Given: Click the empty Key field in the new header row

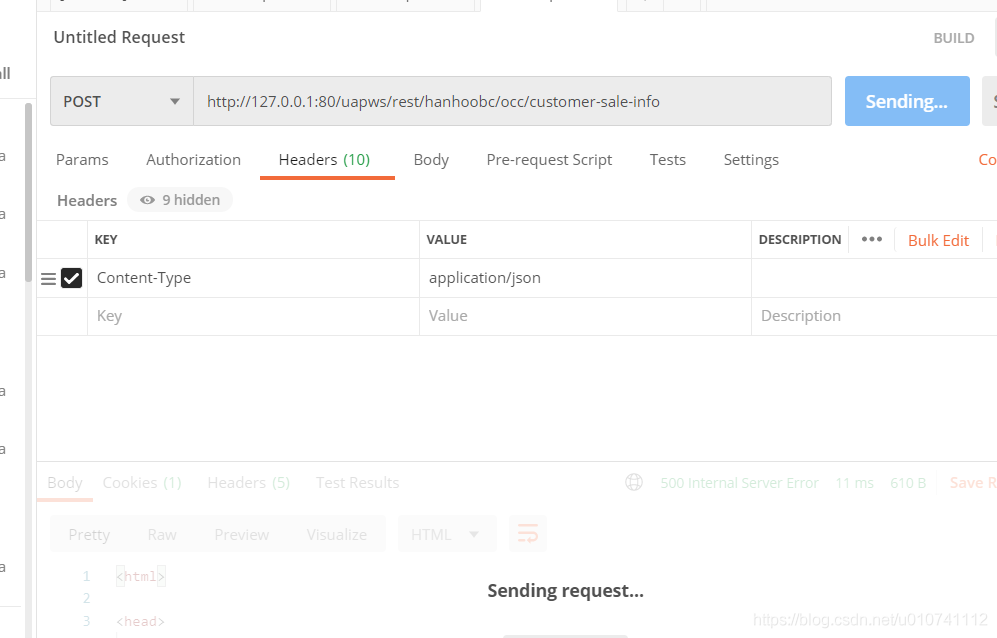Looking at the screenshot, I should [252, 316].
